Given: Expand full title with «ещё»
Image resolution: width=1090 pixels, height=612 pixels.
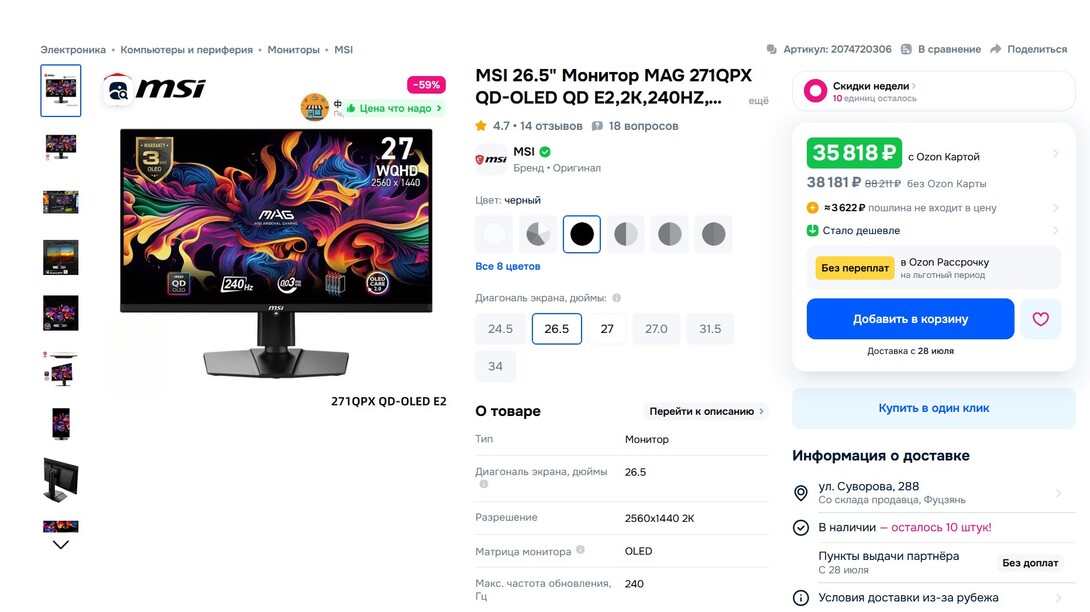Looking at the screenshot, I should click(x=759, y=100).
